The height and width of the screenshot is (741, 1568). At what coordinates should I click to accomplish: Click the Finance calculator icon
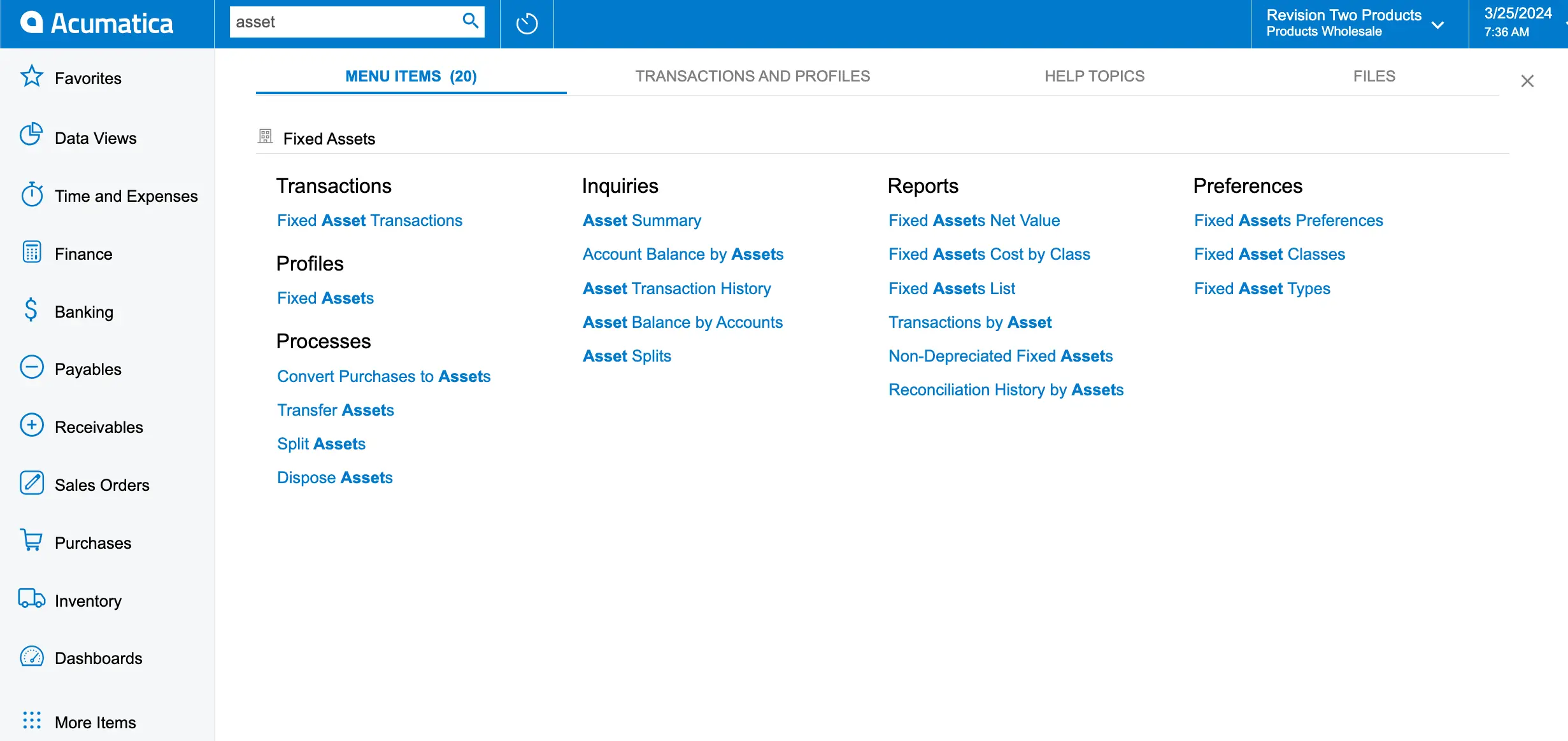[31, 252]
